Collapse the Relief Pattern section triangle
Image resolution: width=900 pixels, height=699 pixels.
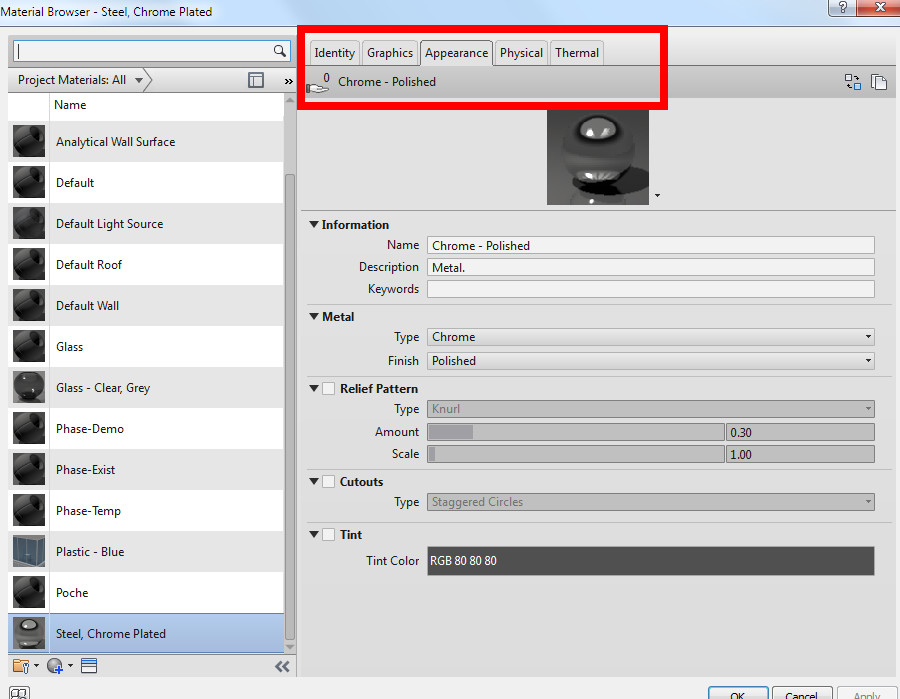tap(314, 389)
